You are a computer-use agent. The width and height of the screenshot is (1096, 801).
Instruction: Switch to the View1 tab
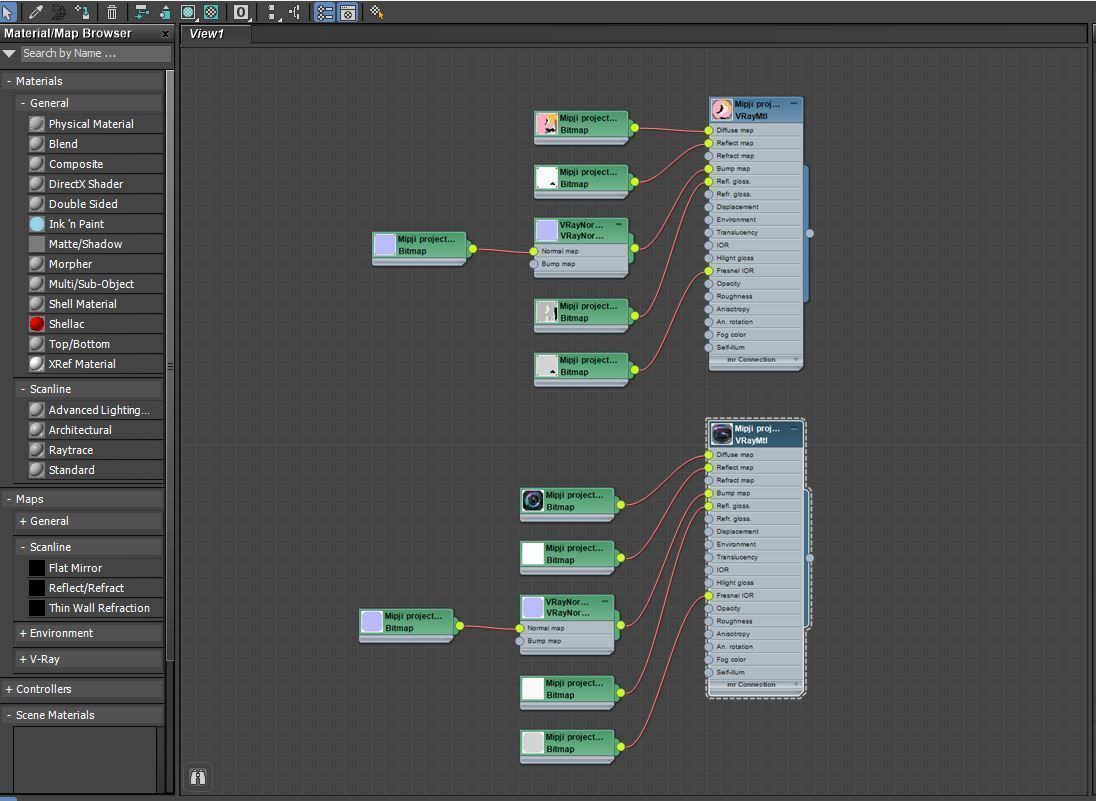click(x=215, y=34)
